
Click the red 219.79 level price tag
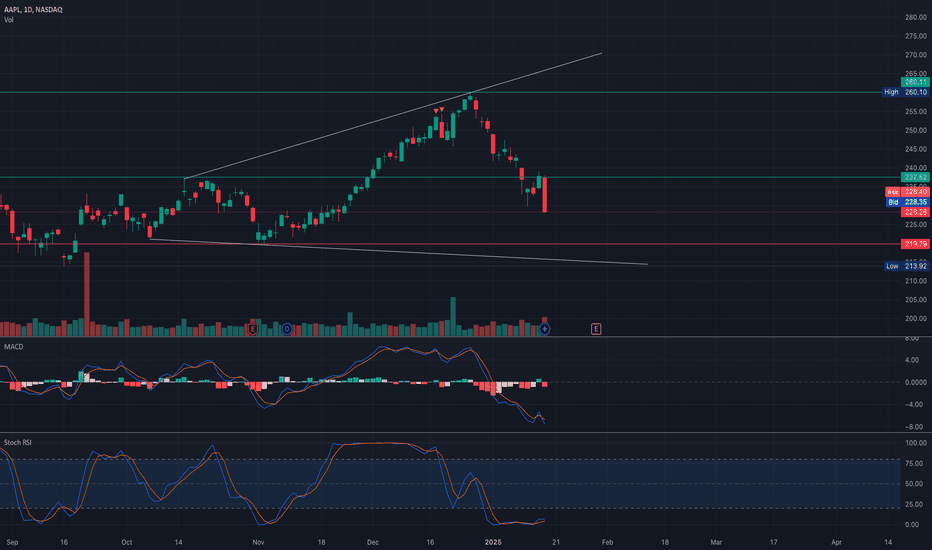[915, 244]
